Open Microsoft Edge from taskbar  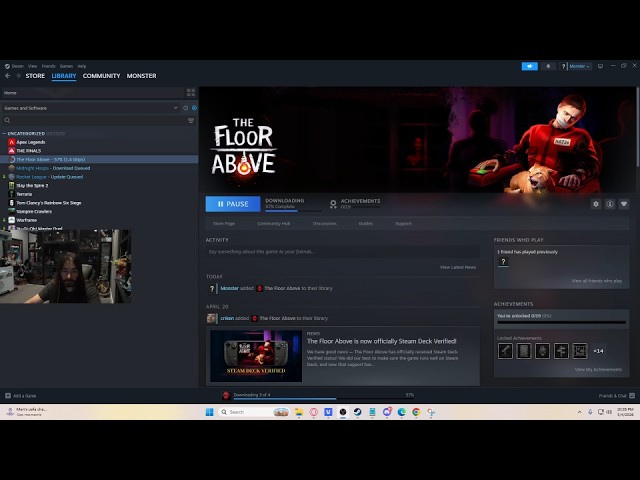401,412
